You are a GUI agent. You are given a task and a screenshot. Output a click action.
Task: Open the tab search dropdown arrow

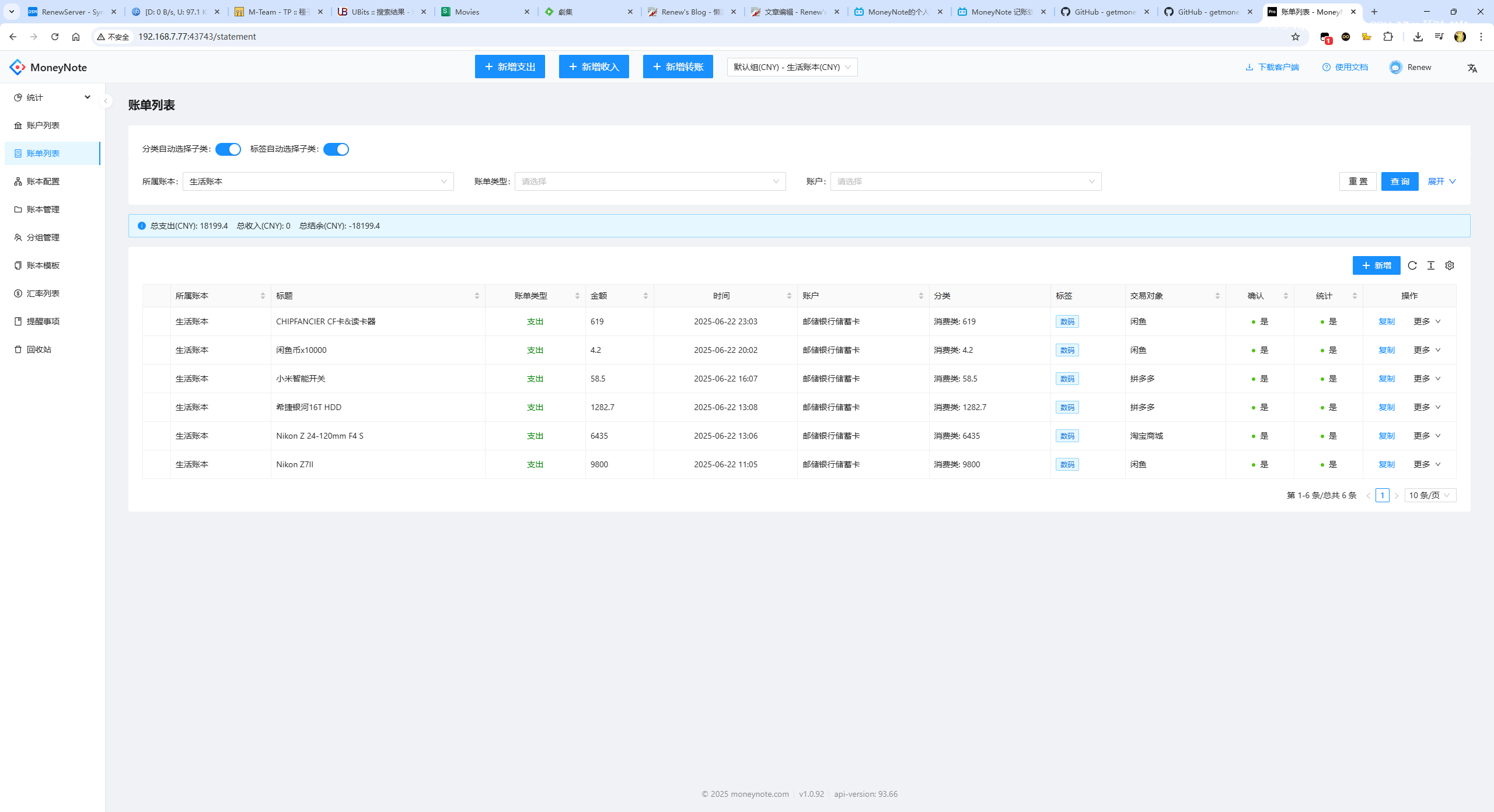click(11, 12)
